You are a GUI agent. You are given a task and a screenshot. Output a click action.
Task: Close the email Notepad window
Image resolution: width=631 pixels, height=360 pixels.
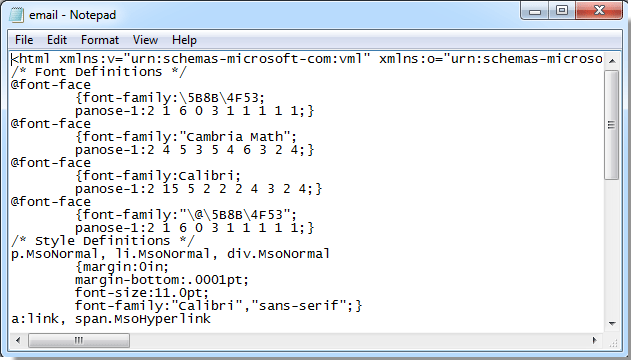[x=599, y=11]
